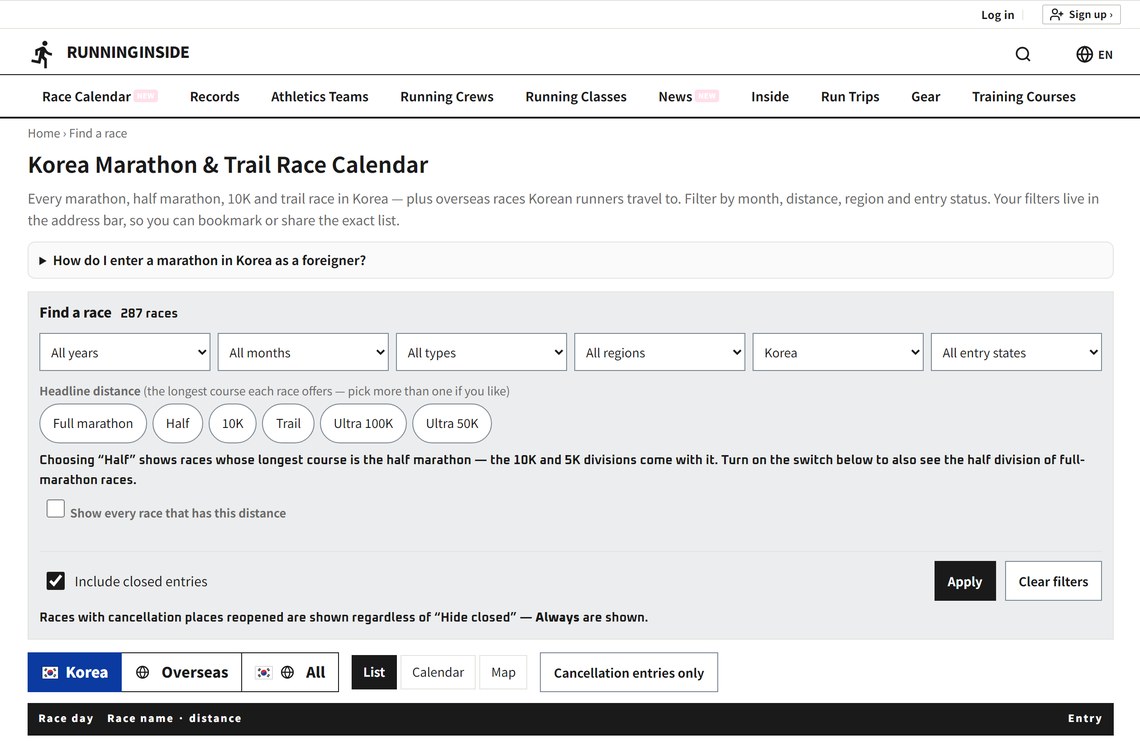Viewport: 1140px width, 741px height.
Task: Open Gear menu item
Action: tap(926, 97)
